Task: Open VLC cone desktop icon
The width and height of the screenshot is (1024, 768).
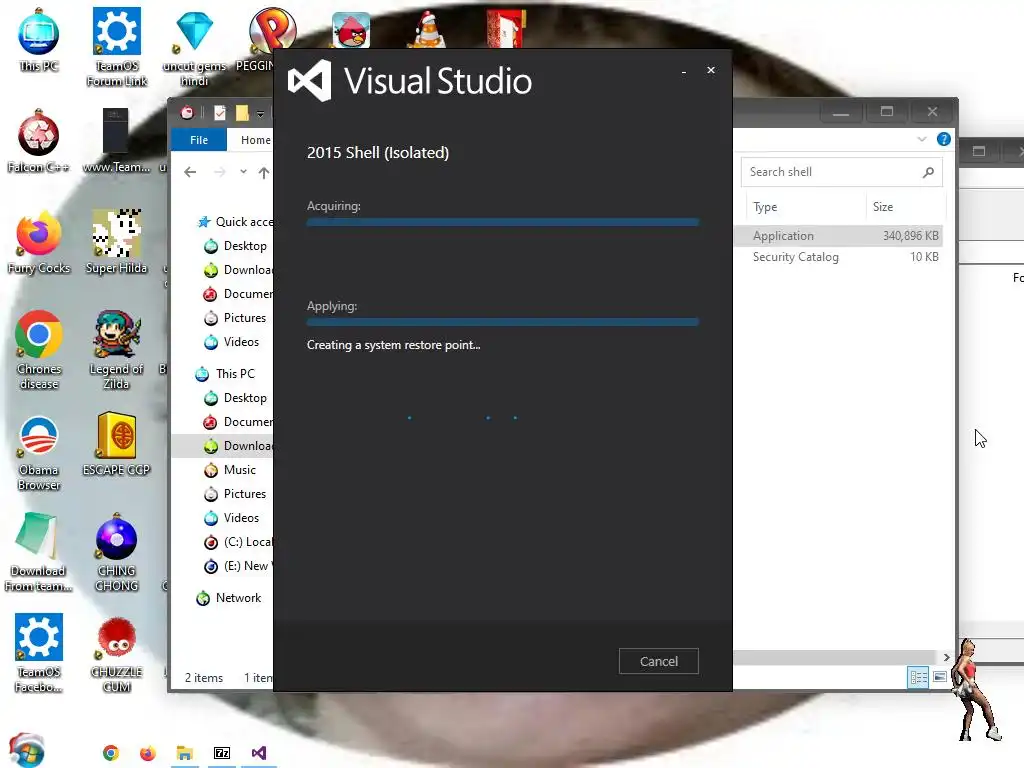Action: (x=426, y=30)
